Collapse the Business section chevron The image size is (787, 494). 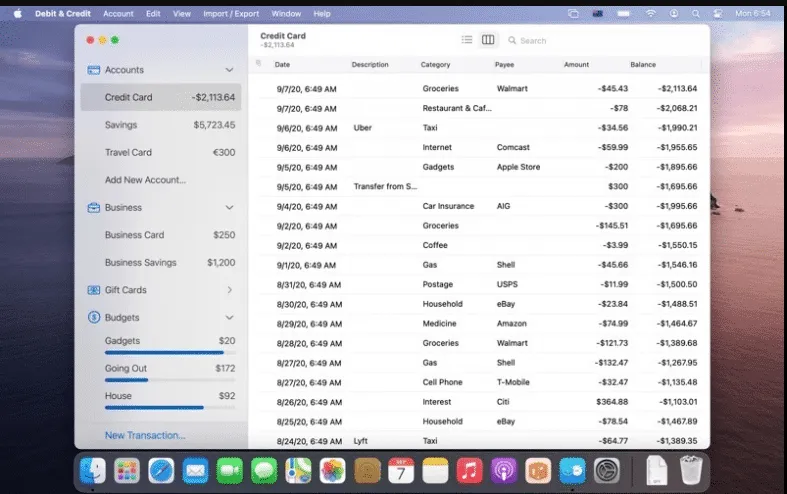click(229, 207)
